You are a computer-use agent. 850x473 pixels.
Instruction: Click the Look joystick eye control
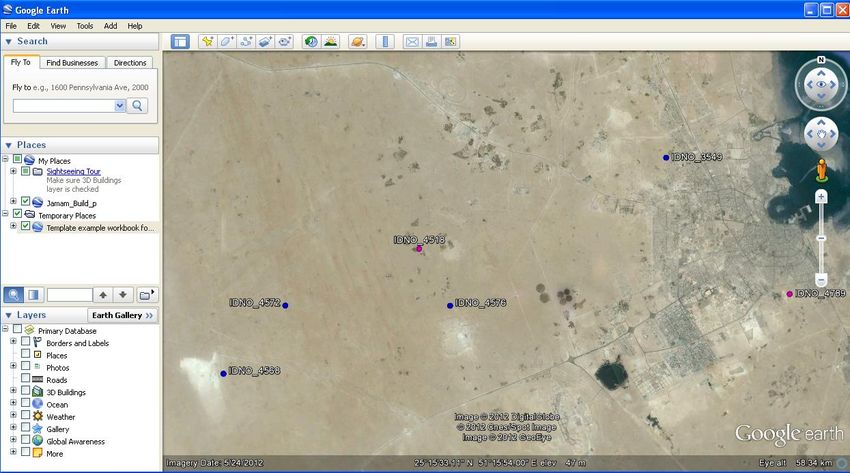tap(821, 85)
